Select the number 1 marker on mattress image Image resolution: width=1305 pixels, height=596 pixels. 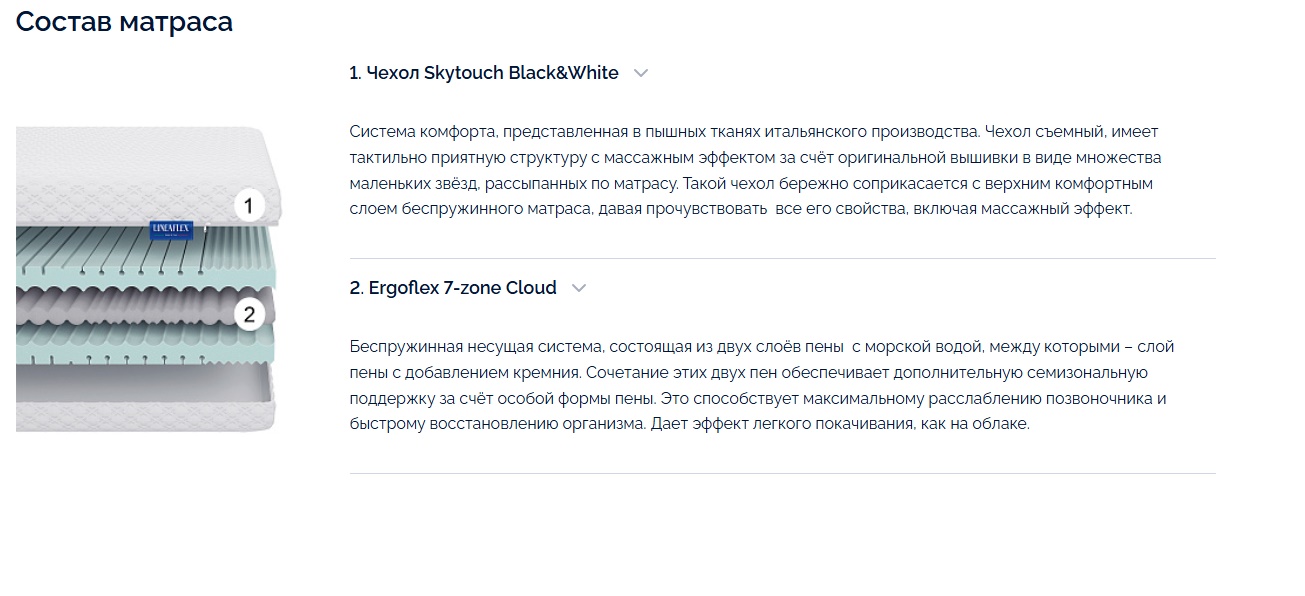tap(249, 207)
